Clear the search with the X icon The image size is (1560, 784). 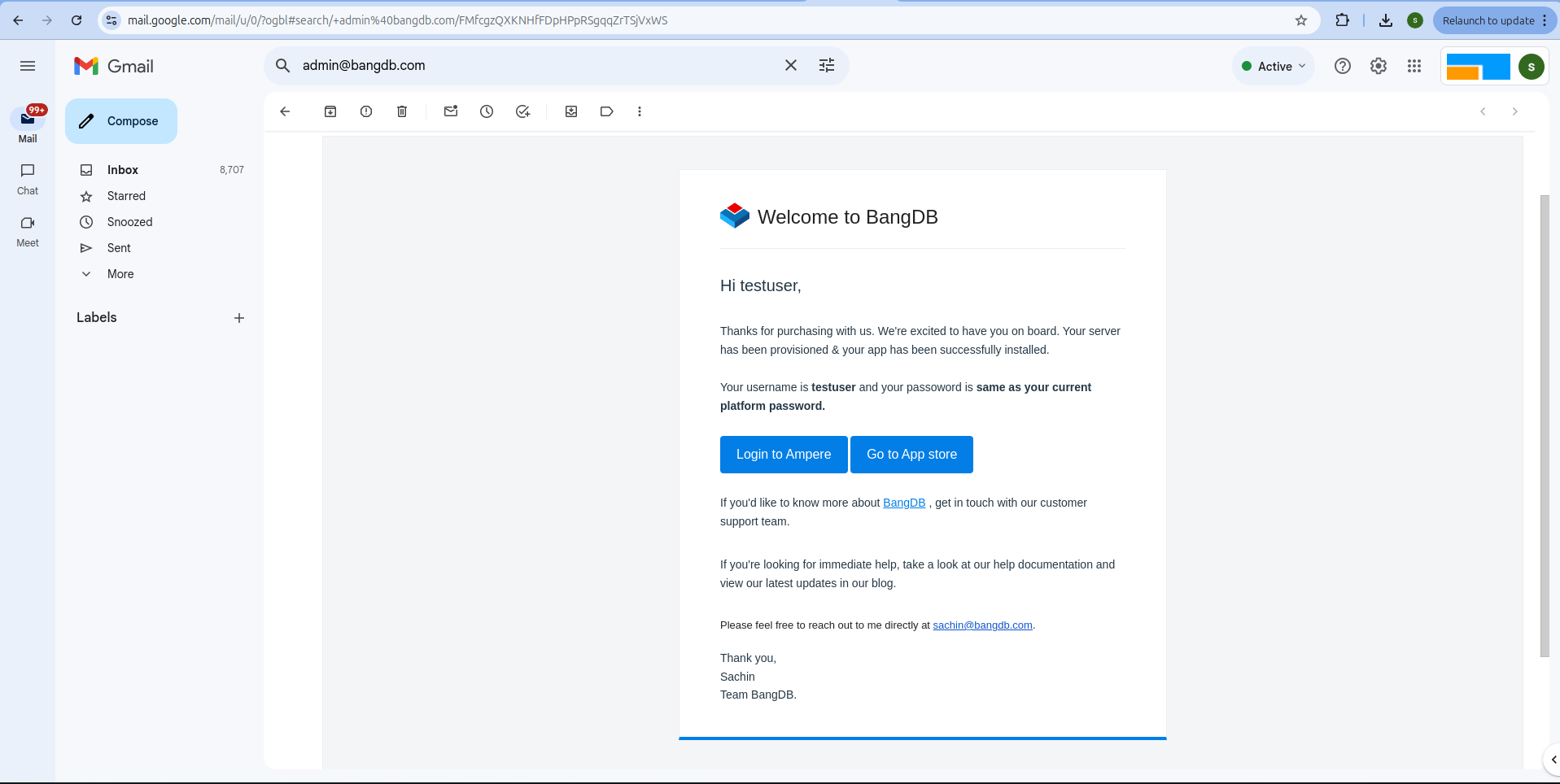click(x=791, y=65)
